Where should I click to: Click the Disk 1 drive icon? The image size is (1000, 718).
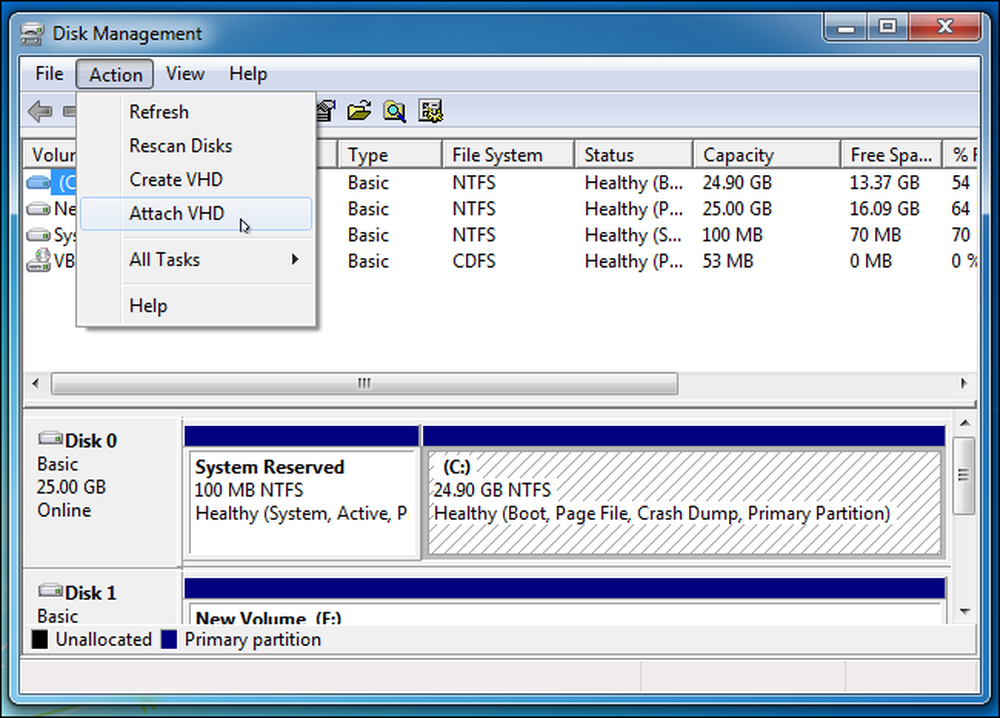click(x=50, y=590)
